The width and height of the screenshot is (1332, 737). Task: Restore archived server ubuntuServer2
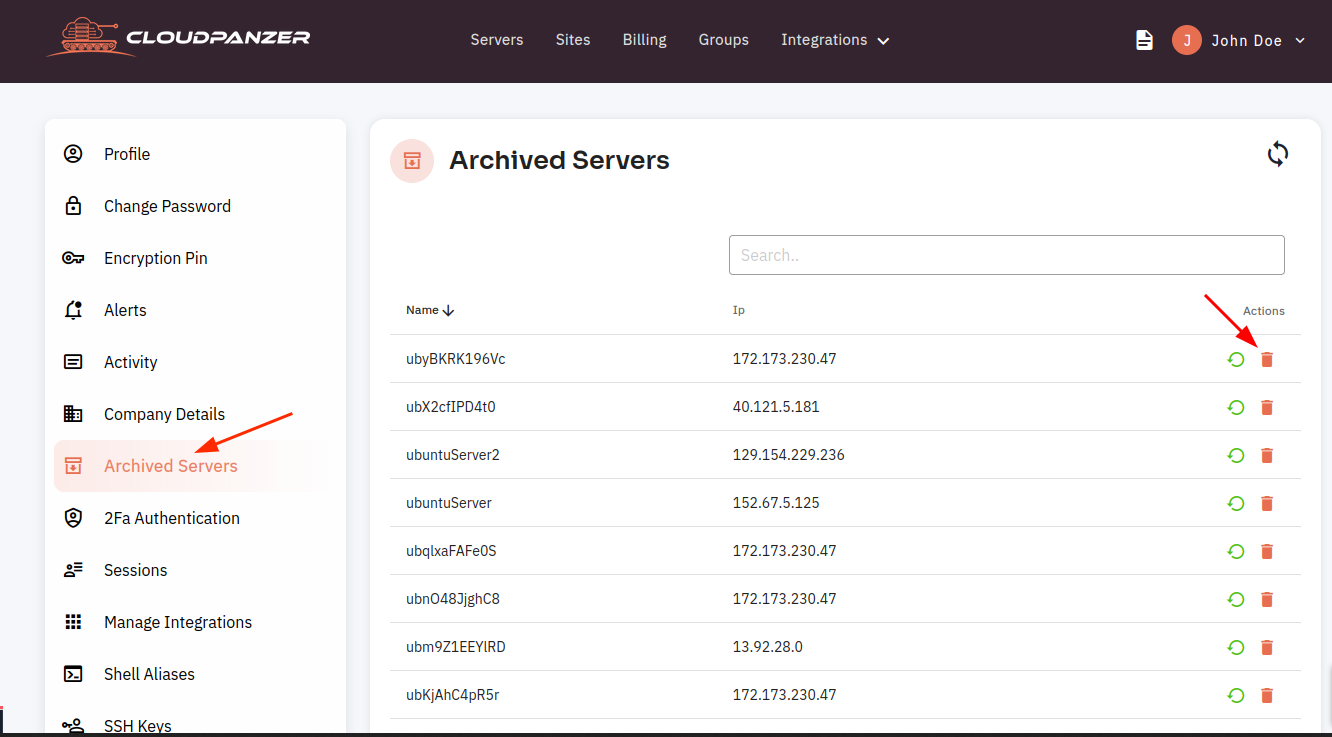pos(1236,455)
